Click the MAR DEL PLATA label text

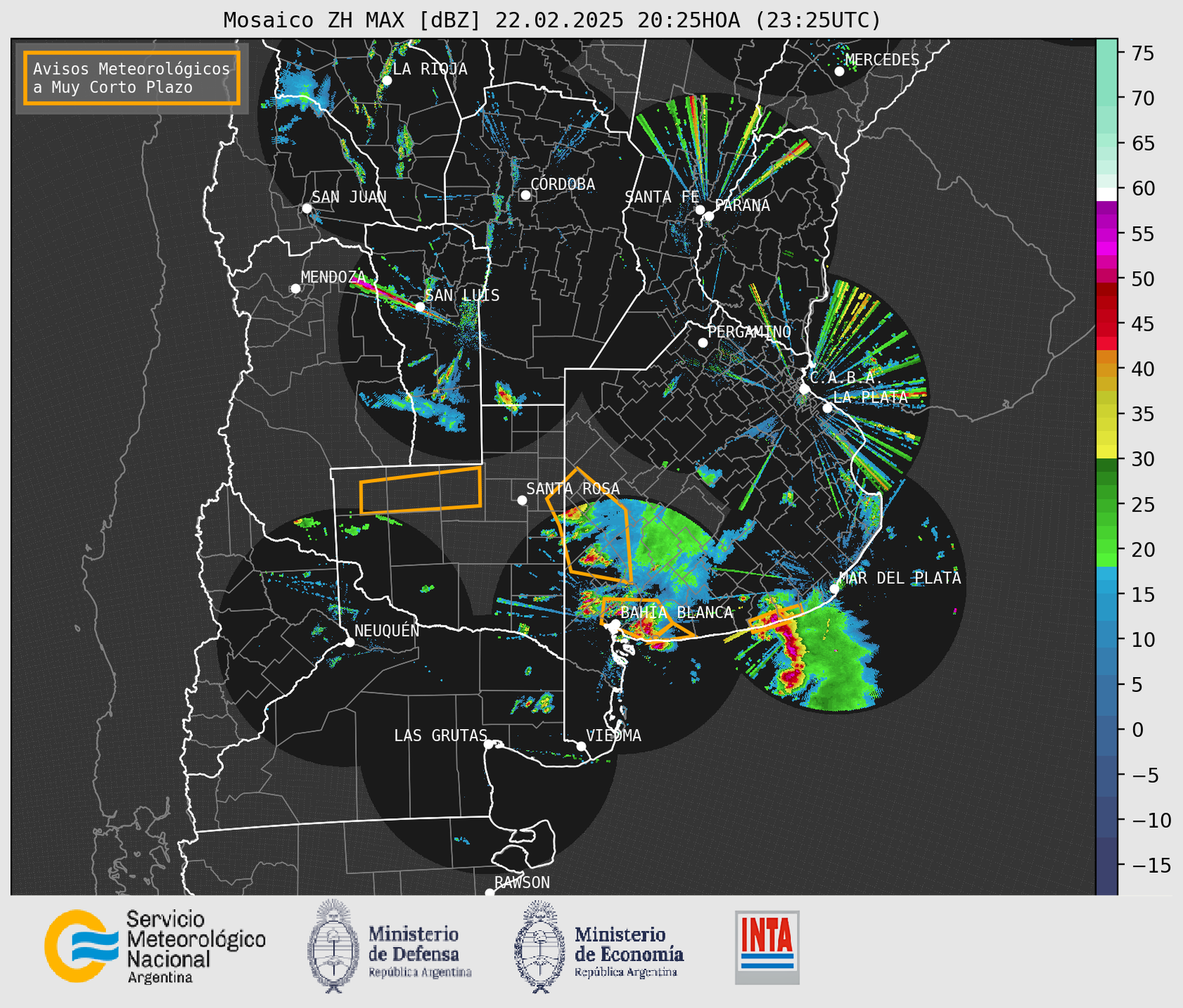coord(900,578)
